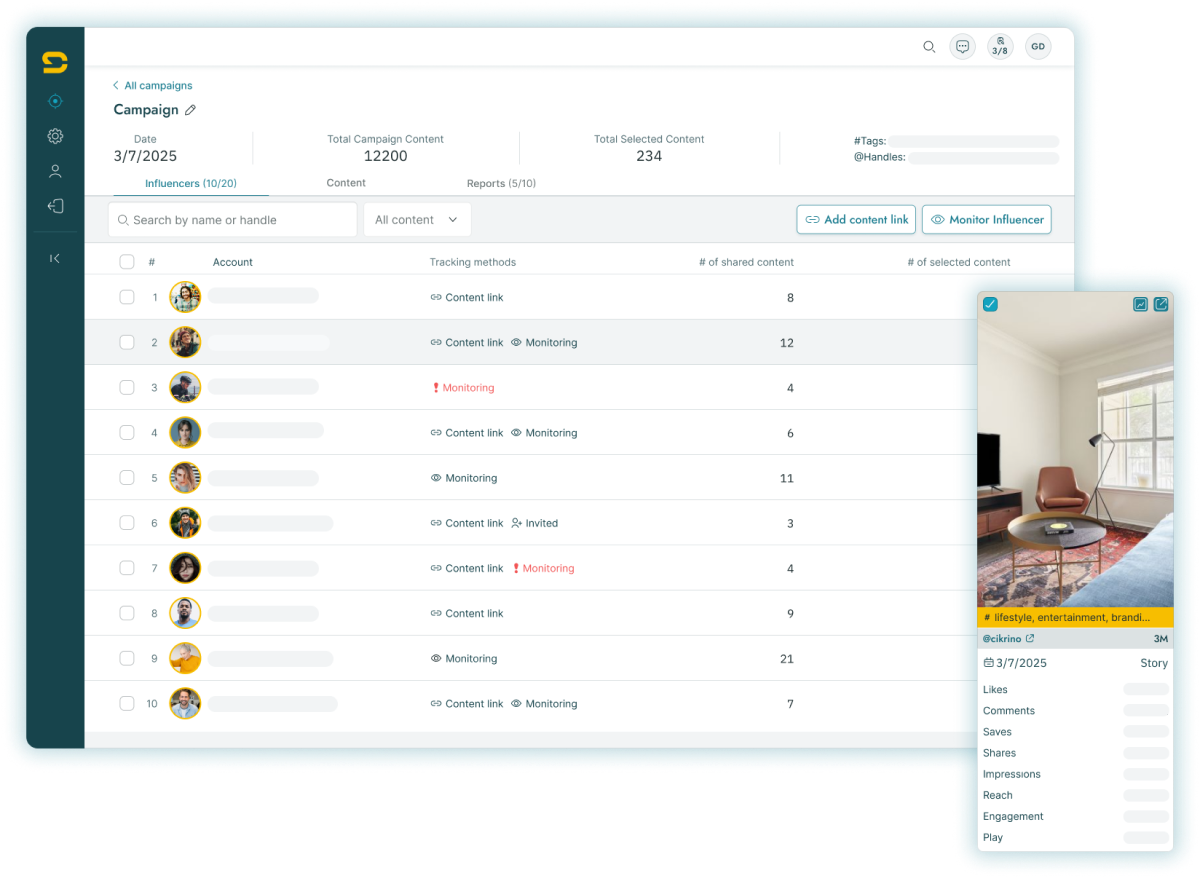Viewport: 1200px width, 877px height.
Task: Edit campaign name with pencil icon
Action: 190,110
